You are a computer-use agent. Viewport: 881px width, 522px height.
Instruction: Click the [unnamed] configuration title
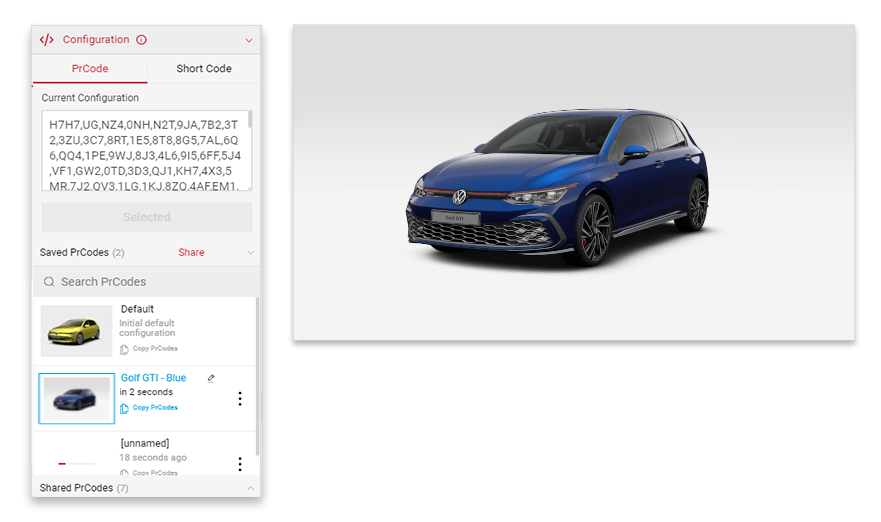click(145, 443)
